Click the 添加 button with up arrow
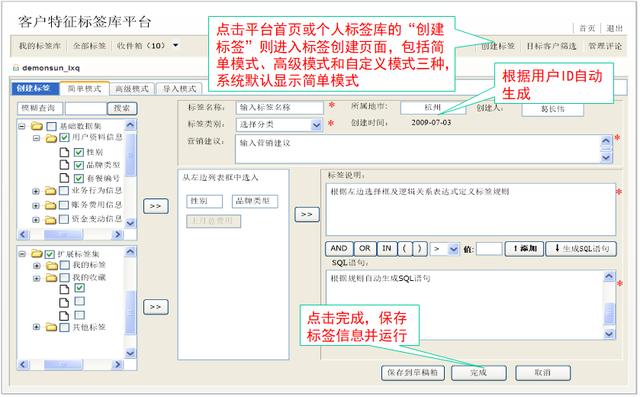The image size is (640, 397). [x=524, y=248]
